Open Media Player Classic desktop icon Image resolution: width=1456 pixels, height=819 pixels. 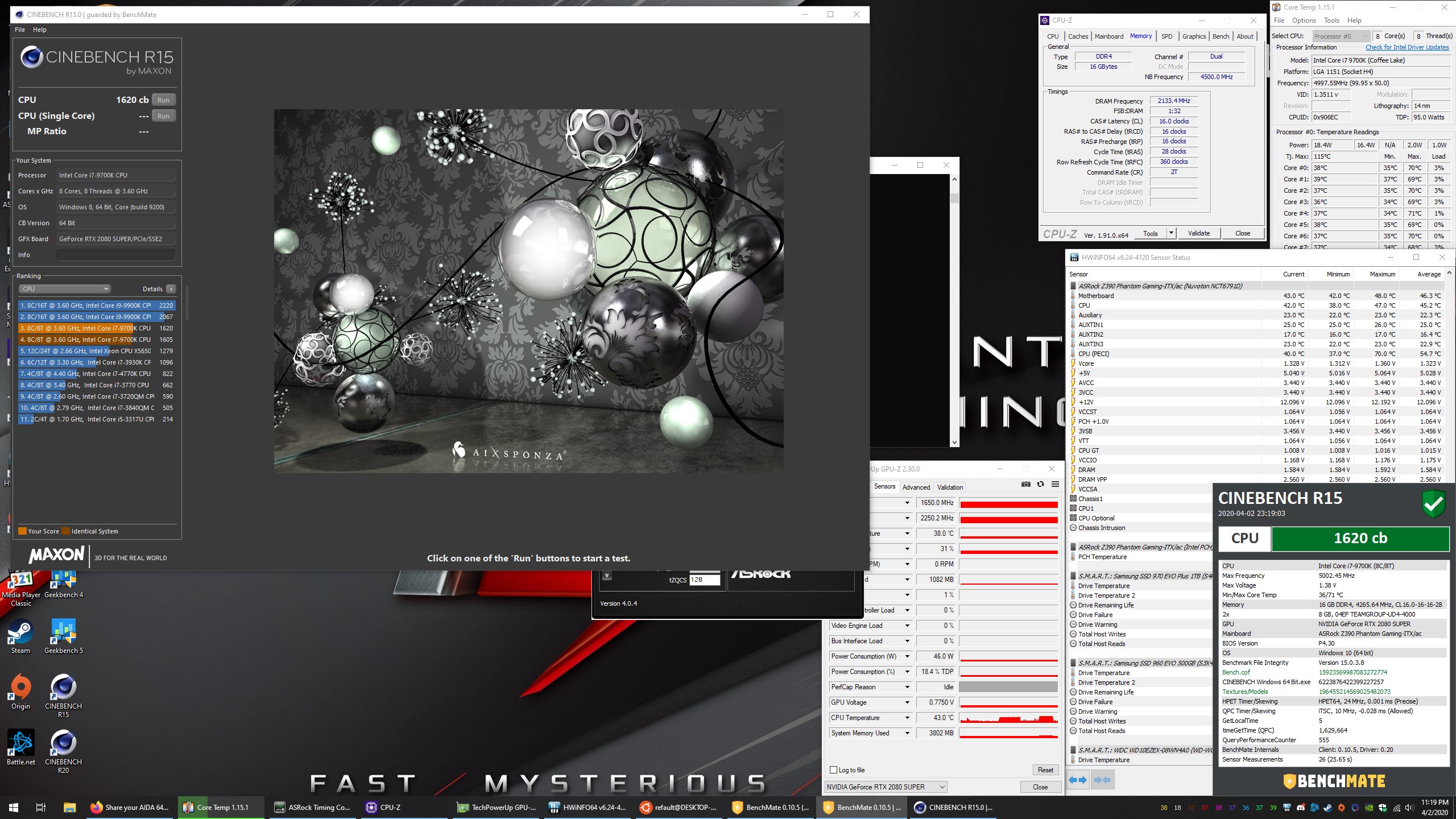point(21,589)
